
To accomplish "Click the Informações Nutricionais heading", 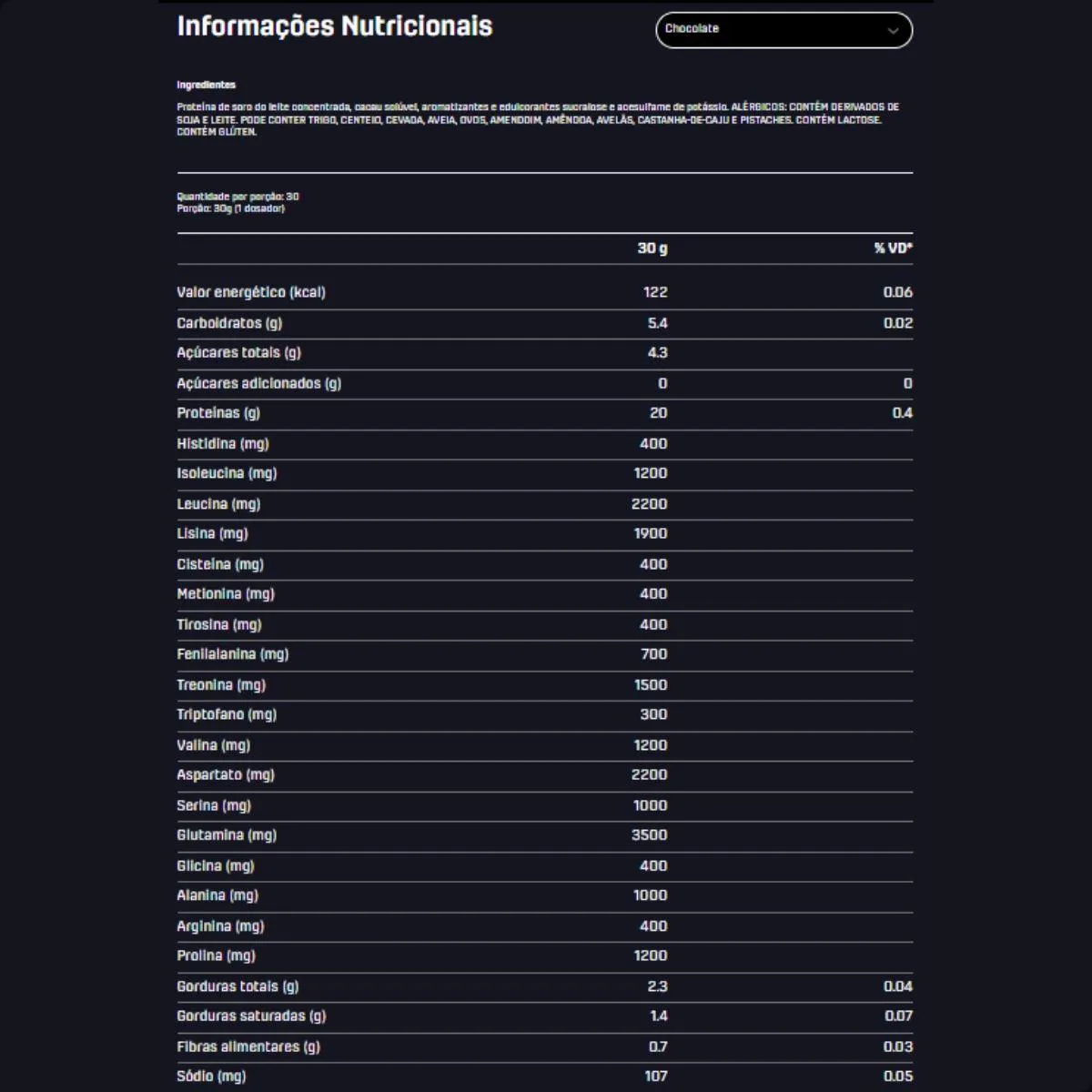I will pos(334,26).
